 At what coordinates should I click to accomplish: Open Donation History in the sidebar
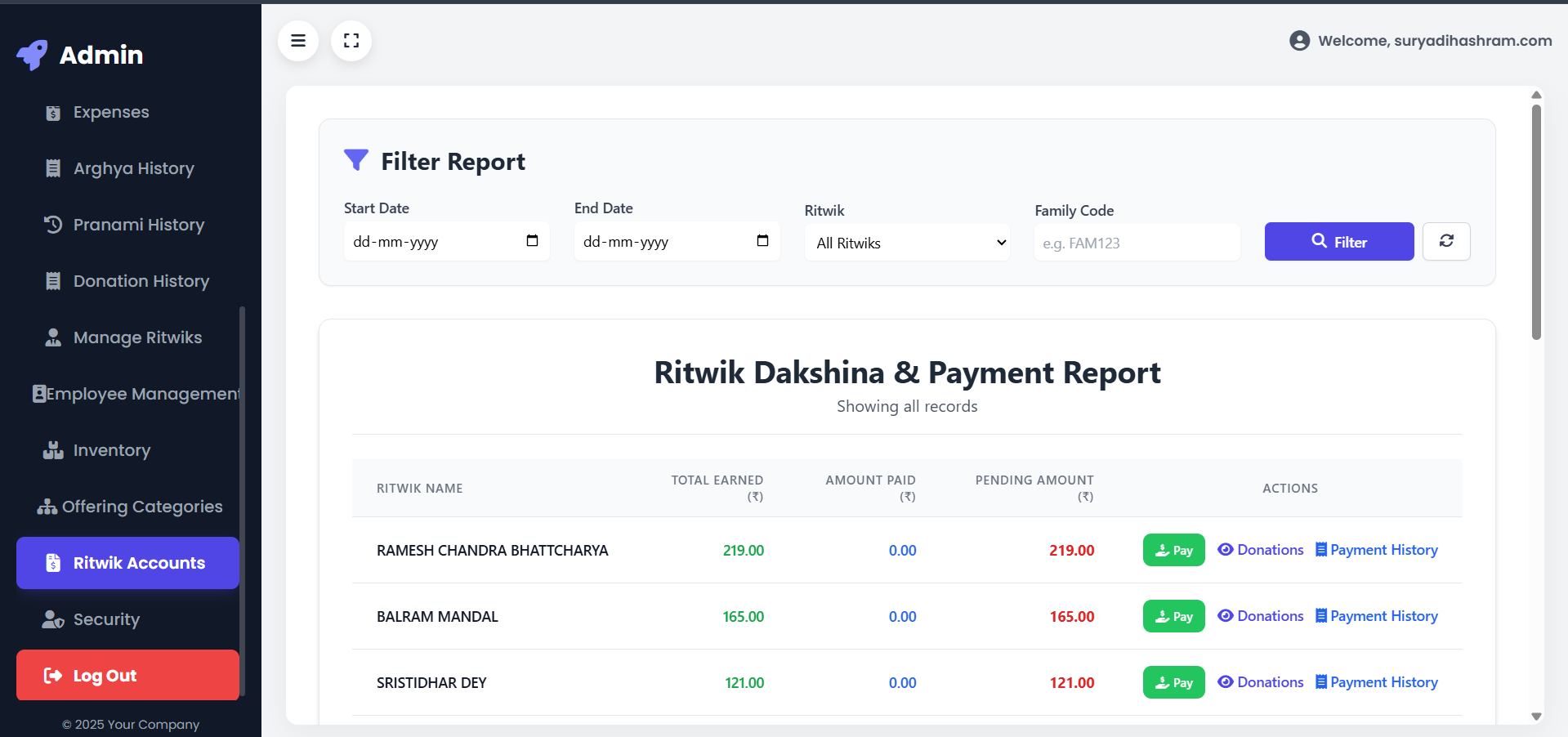141,281
